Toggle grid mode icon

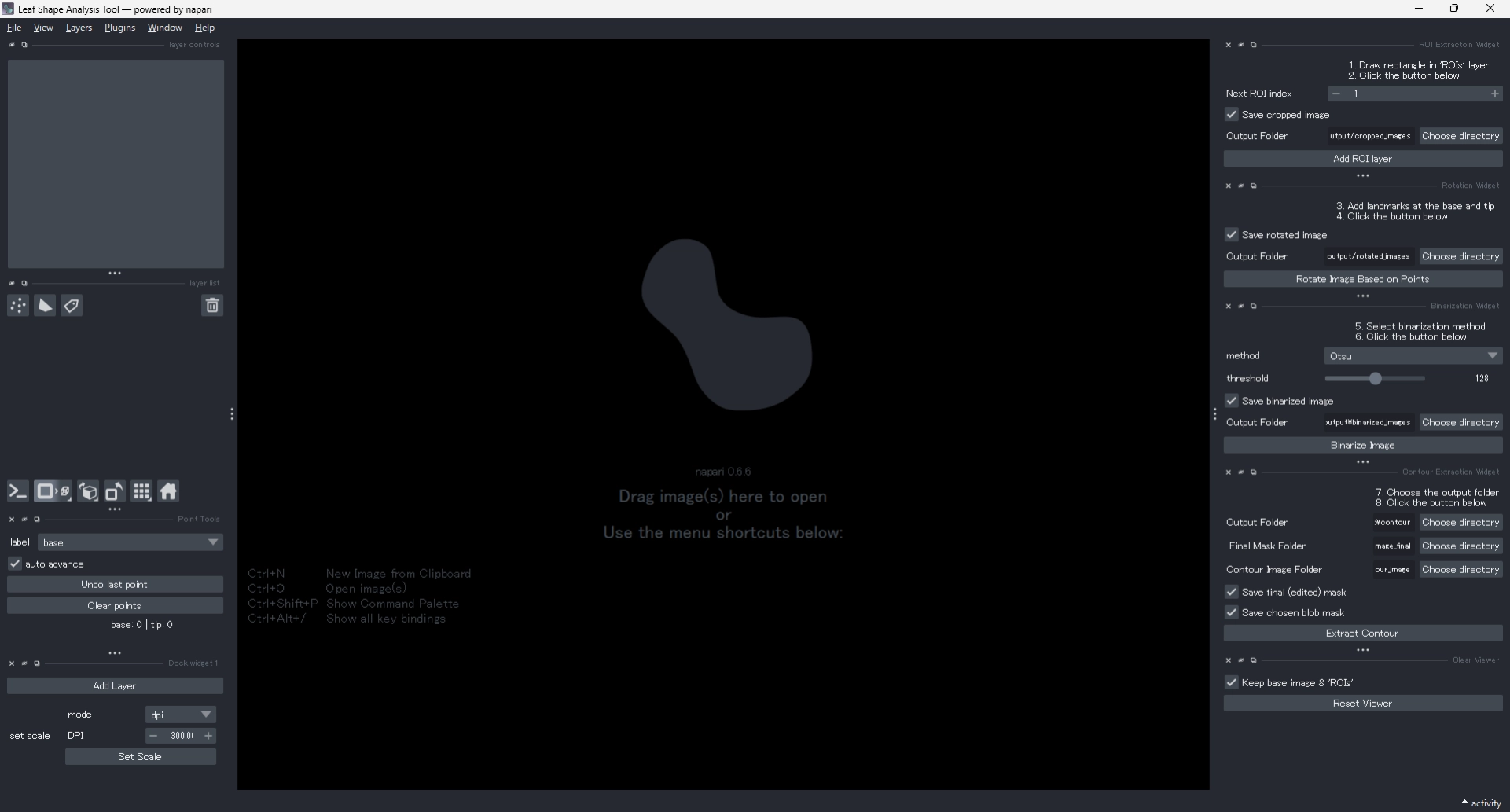[141, 492]
